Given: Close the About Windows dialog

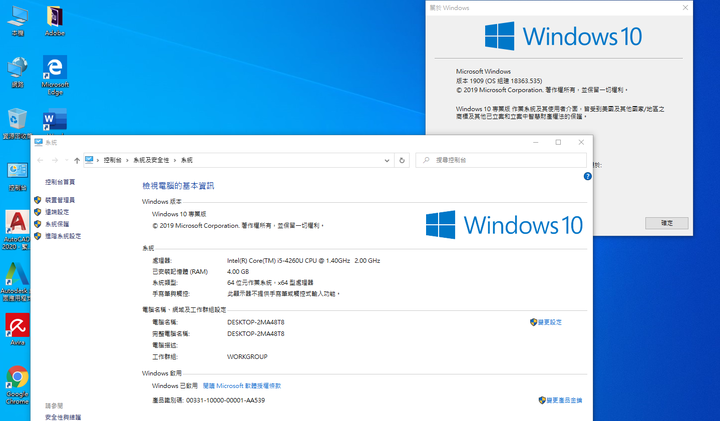Looking at the screenshot, I should 685,8.
